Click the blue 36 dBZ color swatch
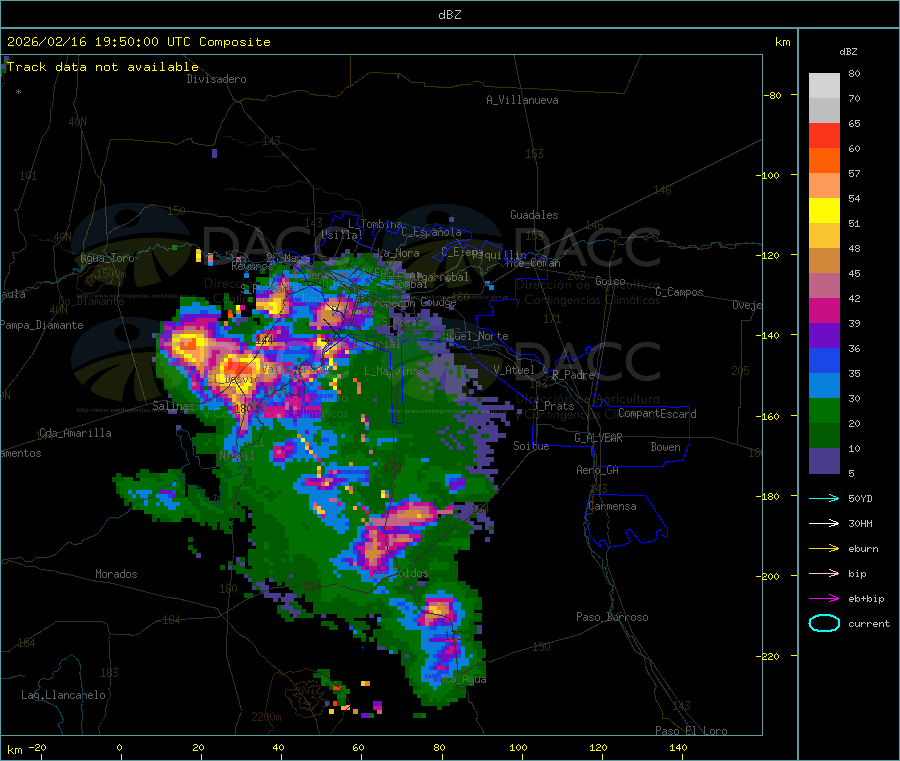900x761 pixels. click(824, 360)
